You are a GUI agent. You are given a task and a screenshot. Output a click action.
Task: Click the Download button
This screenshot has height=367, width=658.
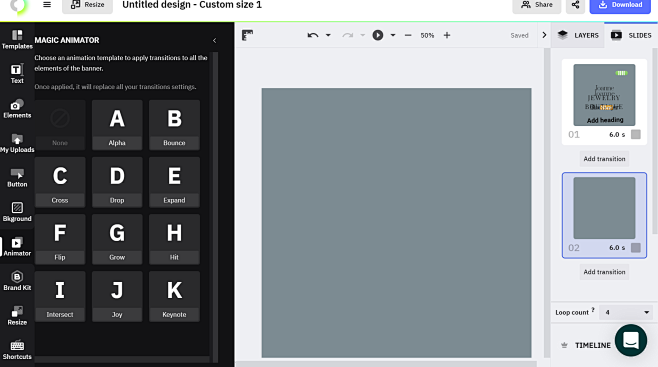click(620, 5)
